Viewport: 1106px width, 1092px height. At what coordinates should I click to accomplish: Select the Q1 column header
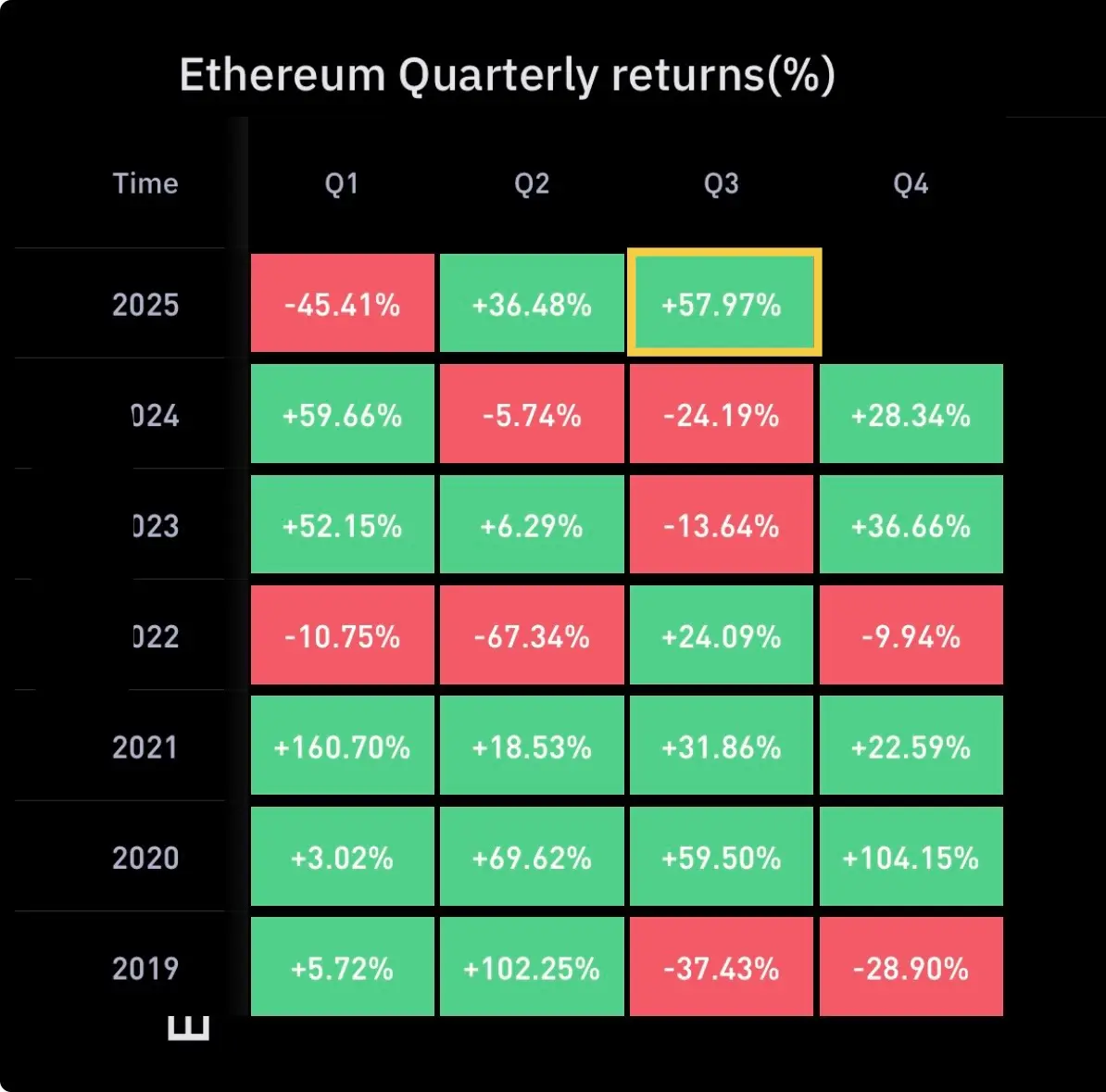[x=342, y=184]
